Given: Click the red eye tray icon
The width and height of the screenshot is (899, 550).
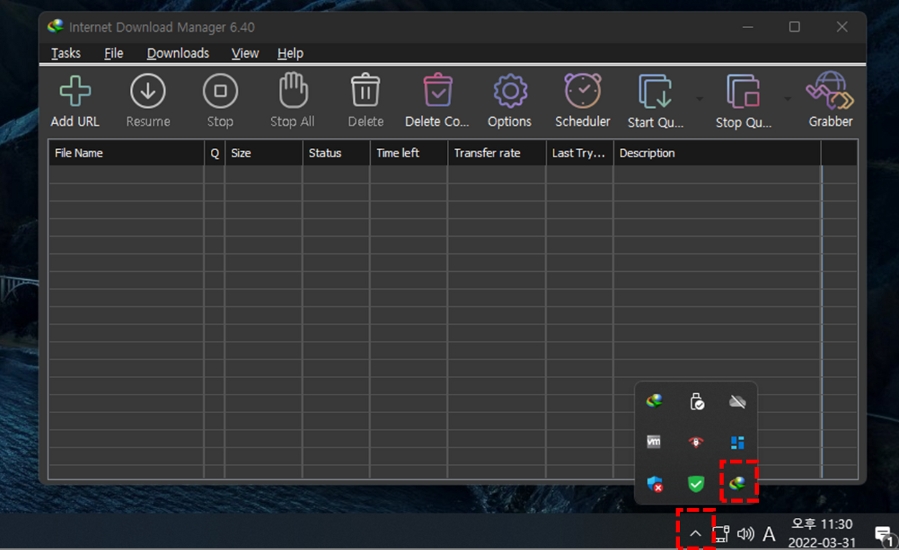Looking at the screenshot, I should (x=695, y=442).
